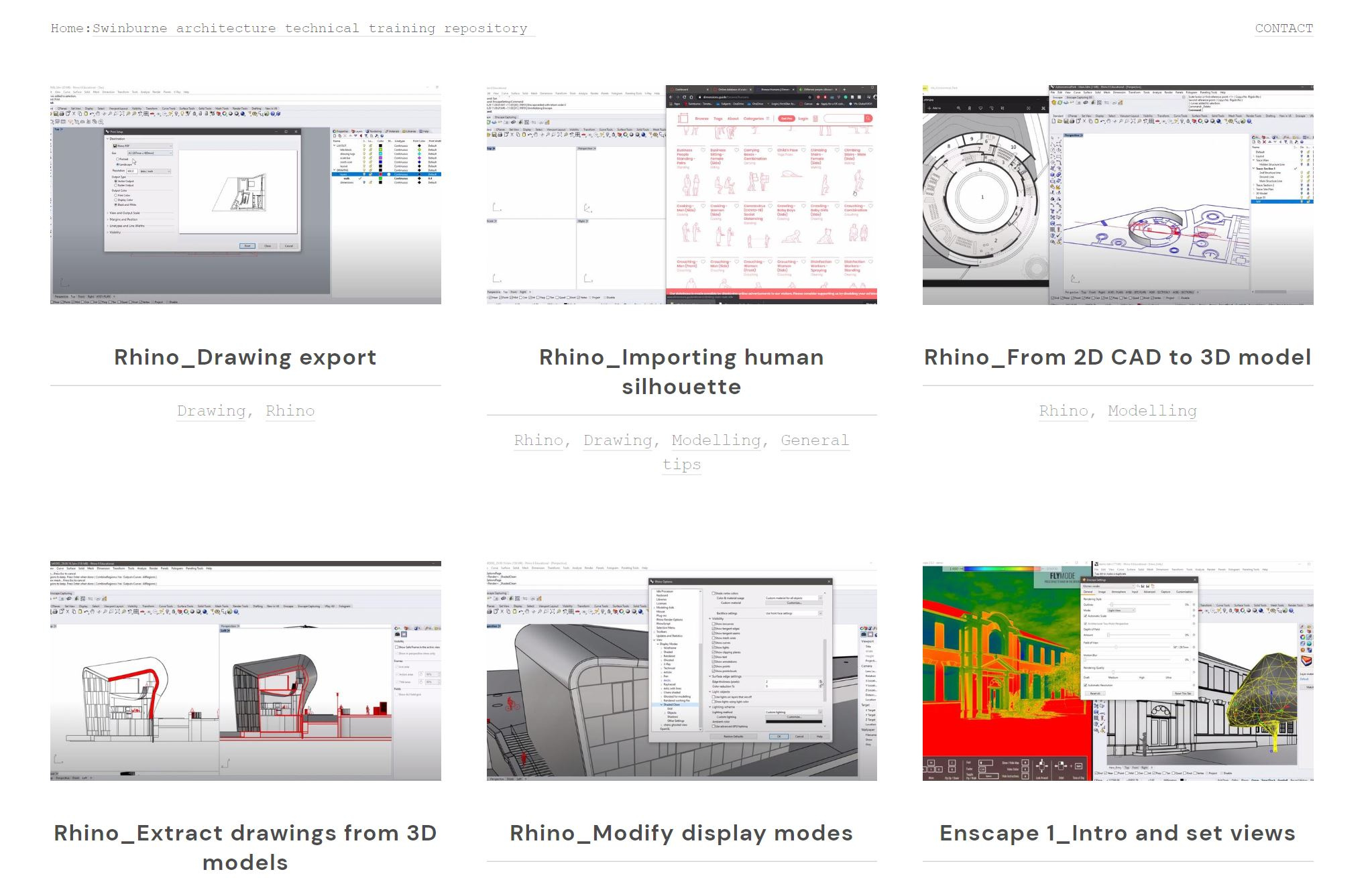Click the search magnifier icon on the dimensions.guide page
1372x878 pixels.
[868, 118]
